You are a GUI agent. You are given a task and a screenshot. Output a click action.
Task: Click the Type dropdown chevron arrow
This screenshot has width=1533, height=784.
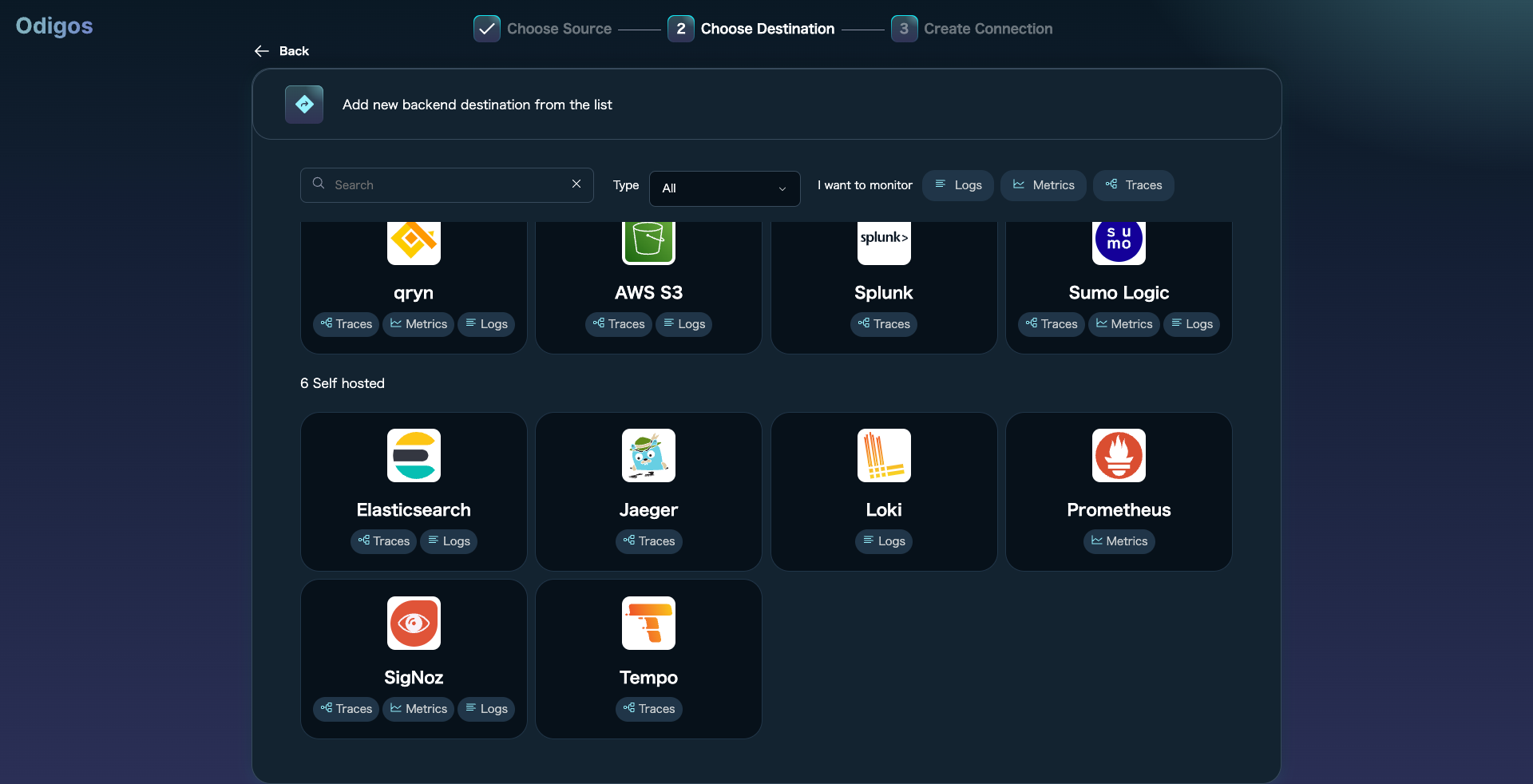[x=782, y=189]
